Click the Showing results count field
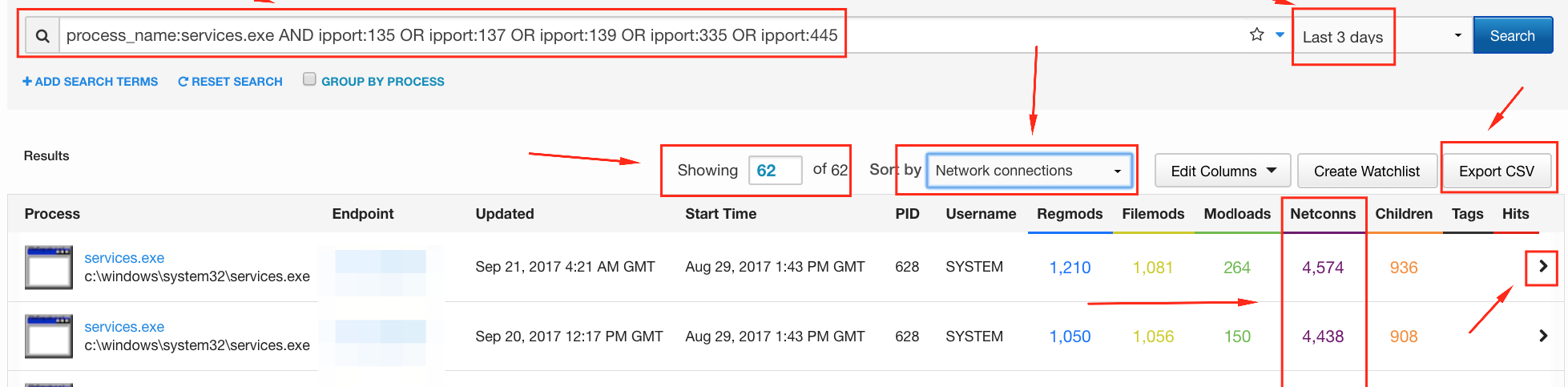The width and height of the screenshot is (1568, 387). (x=774, y=171)
